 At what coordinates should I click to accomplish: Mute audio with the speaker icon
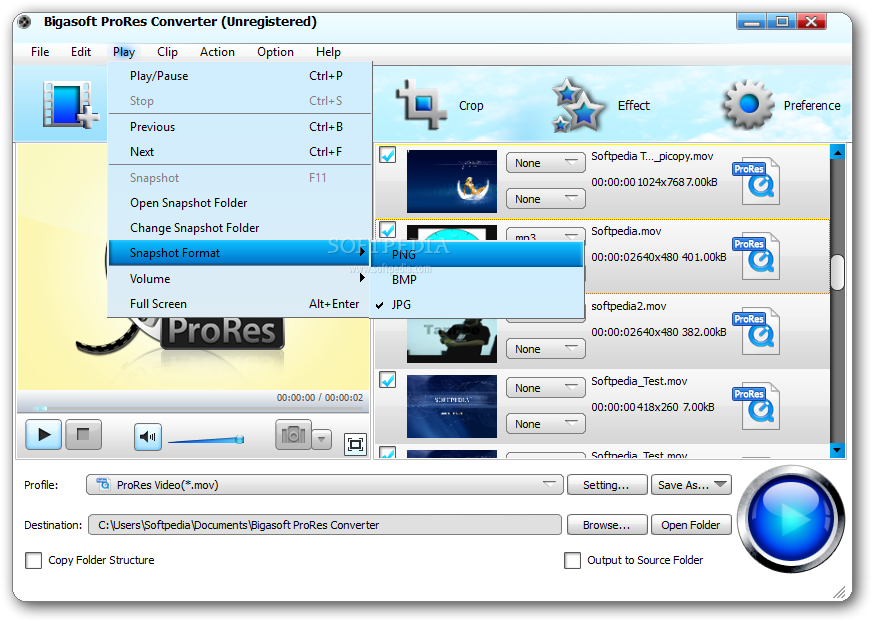(148, 437)
